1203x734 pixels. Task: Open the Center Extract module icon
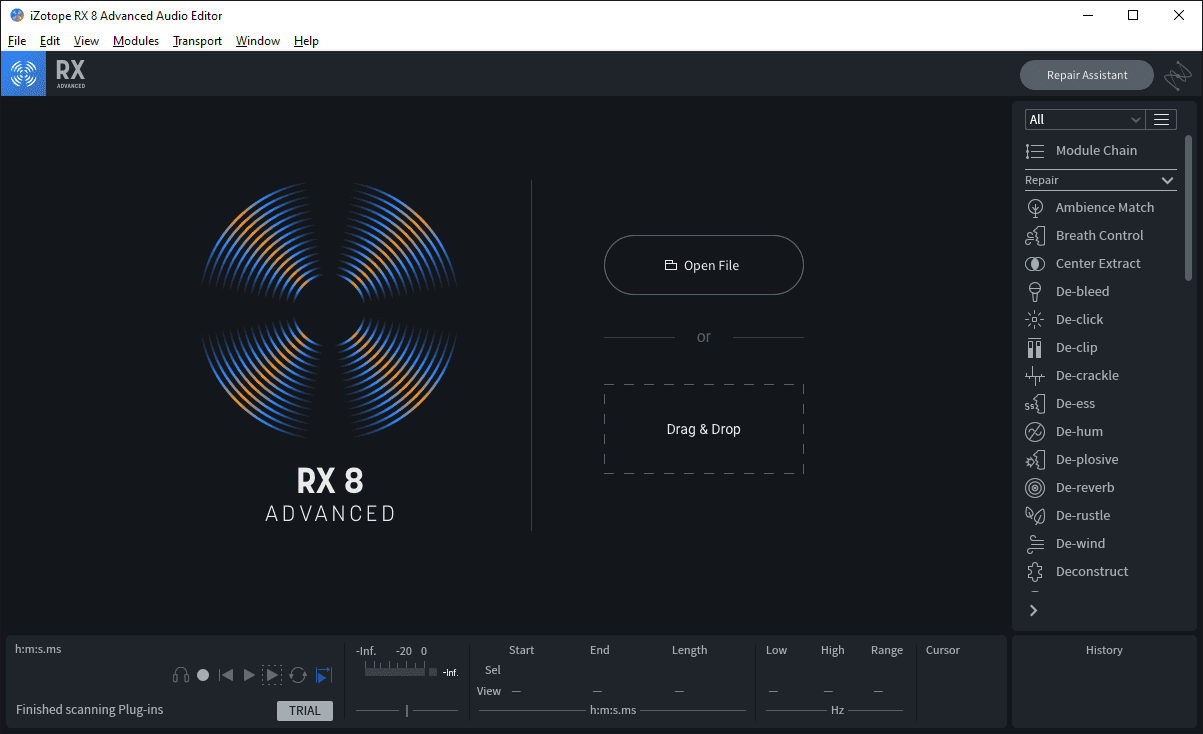[x=1035, y=263]
